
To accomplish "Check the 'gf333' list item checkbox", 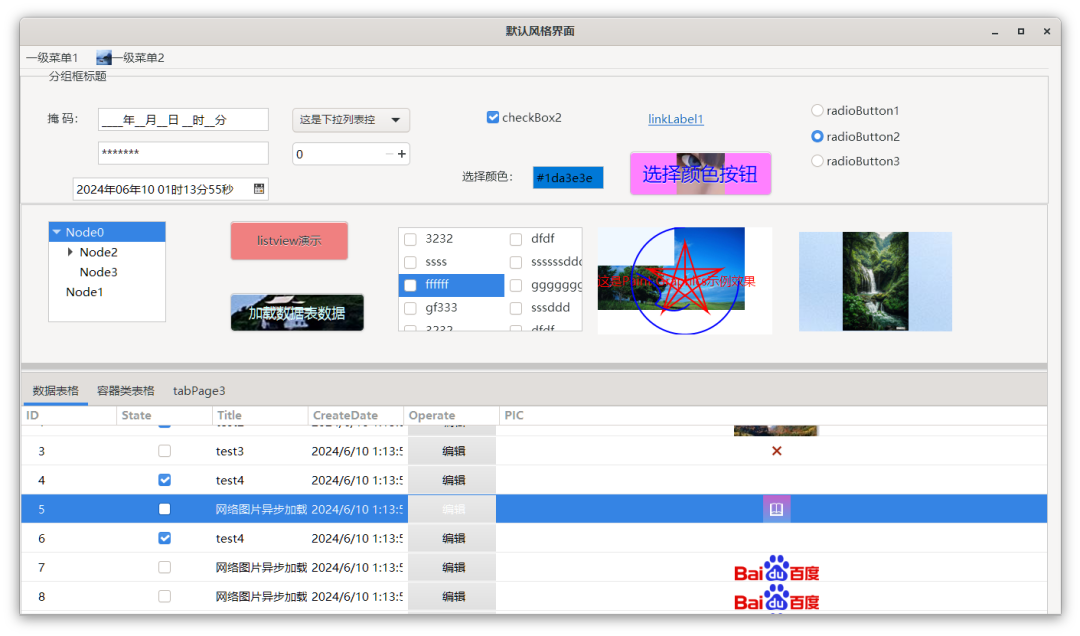I will (410, 308).
